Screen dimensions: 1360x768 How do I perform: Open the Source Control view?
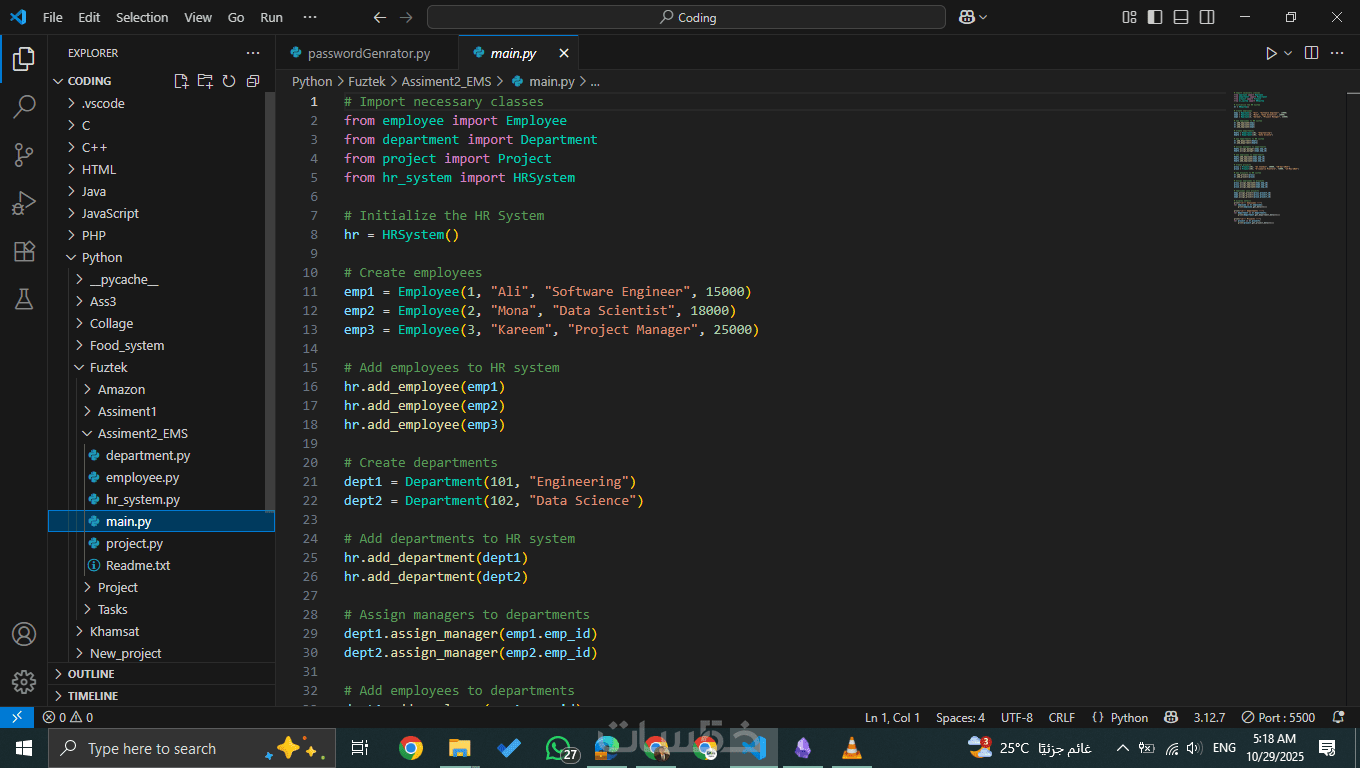24,155
